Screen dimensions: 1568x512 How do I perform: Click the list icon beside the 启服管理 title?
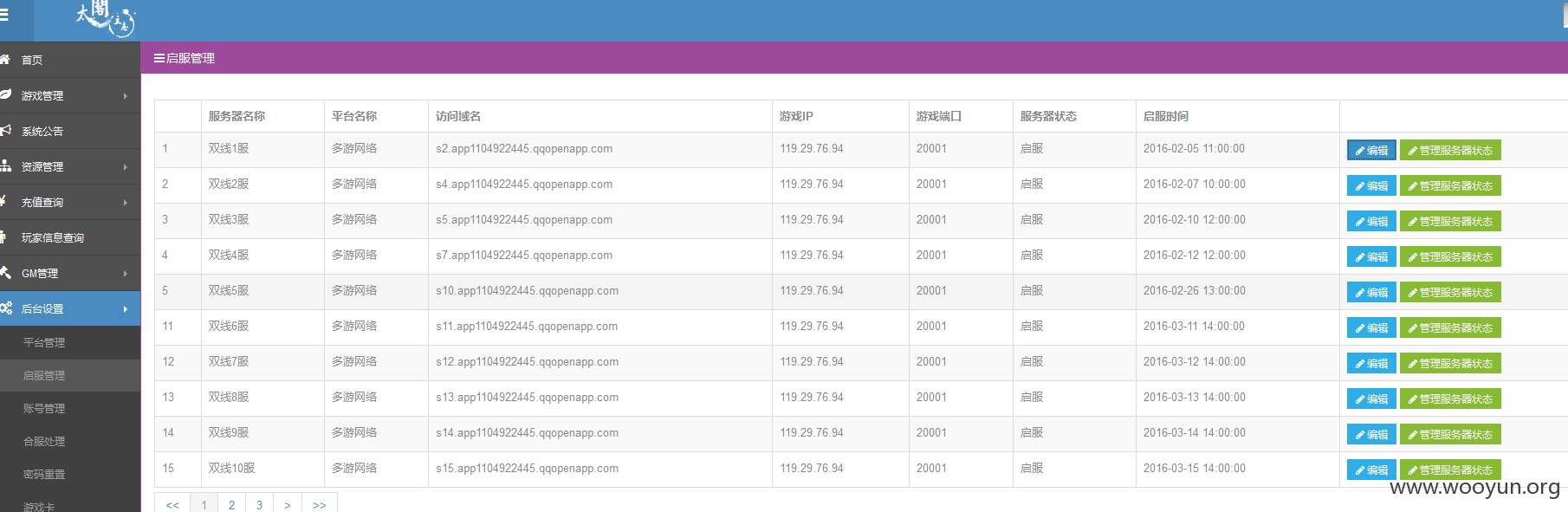click(x=159, y=58)
